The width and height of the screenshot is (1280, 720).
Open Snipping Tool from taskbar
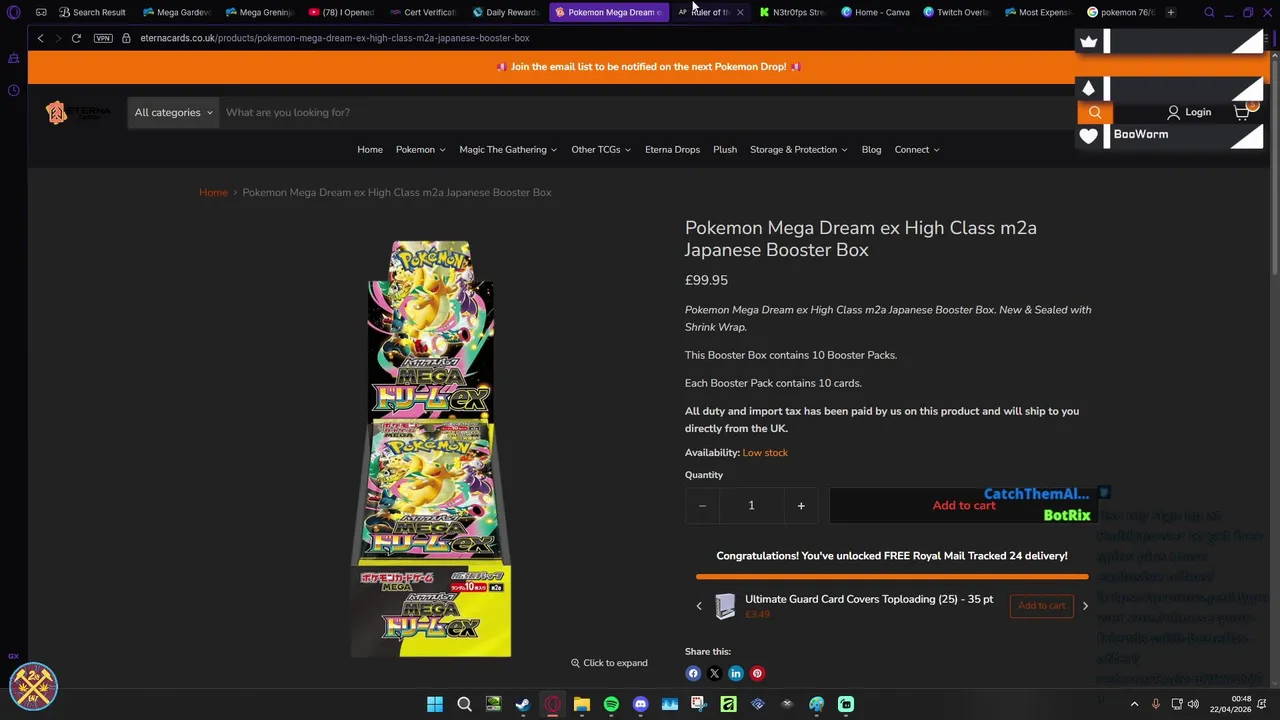click(x=698, y=704)
